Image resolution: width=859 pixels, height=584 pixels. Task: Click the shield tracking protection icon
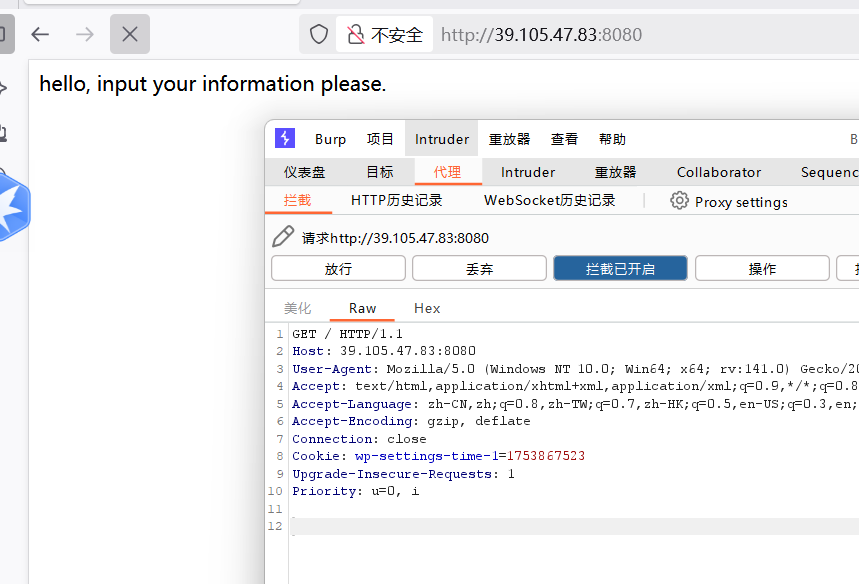(x=319, y=35)
